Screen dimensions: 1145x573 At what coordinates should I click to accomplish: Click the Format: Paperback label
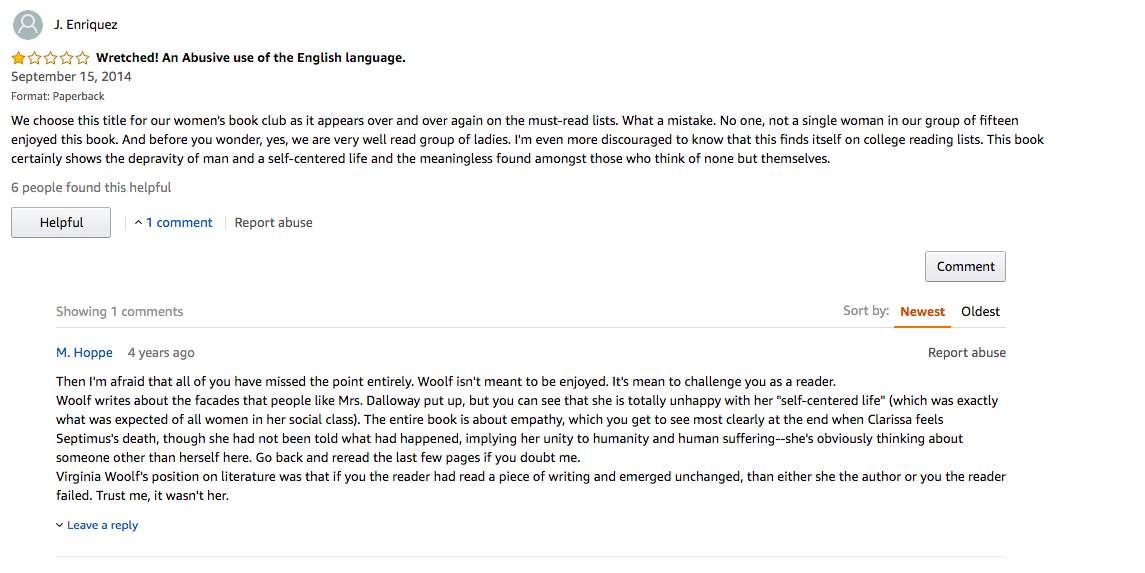coord(58,96)
